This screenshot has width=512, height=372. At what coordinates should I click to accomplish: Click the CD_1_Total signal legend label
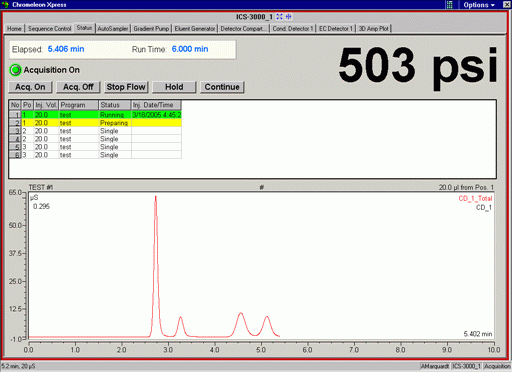[475, 198]
